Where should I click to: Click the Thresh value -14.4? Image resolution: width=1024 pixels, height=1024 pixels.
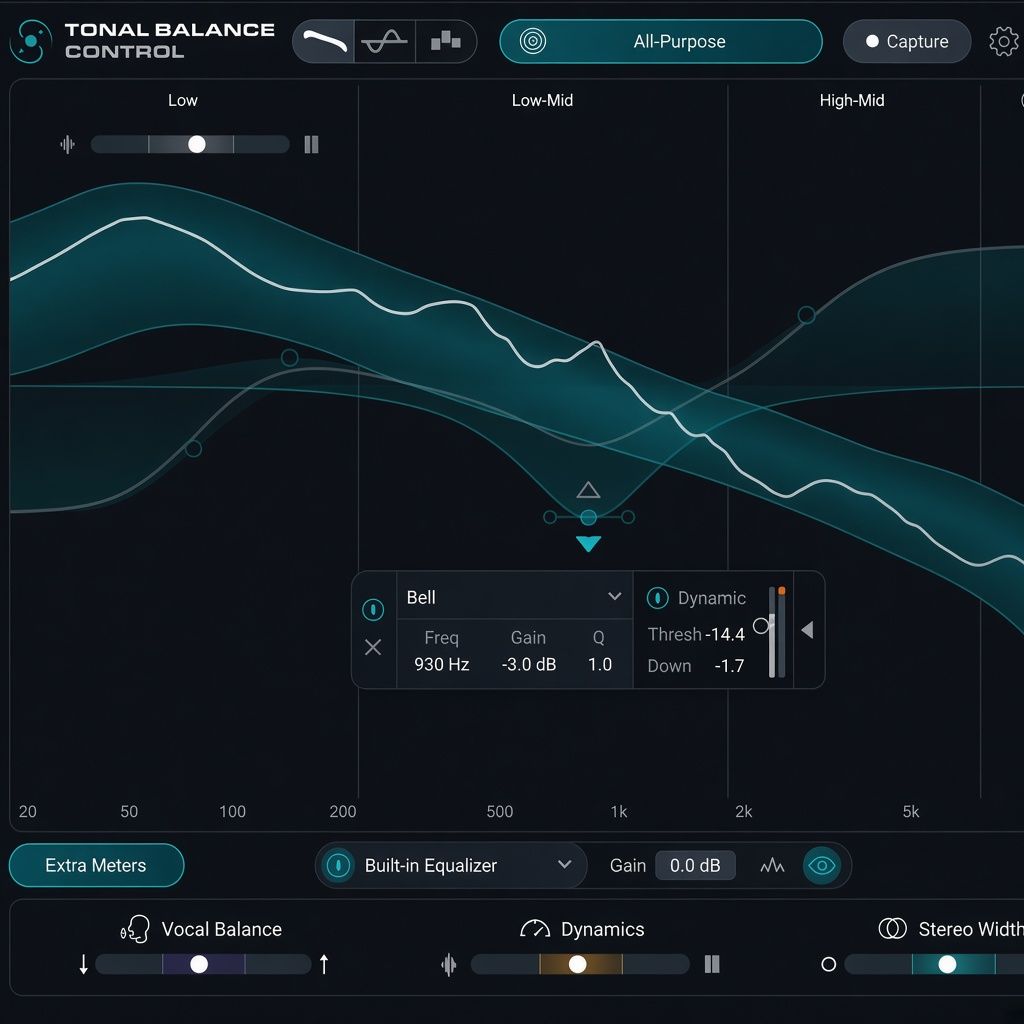[x=725, y=634]
